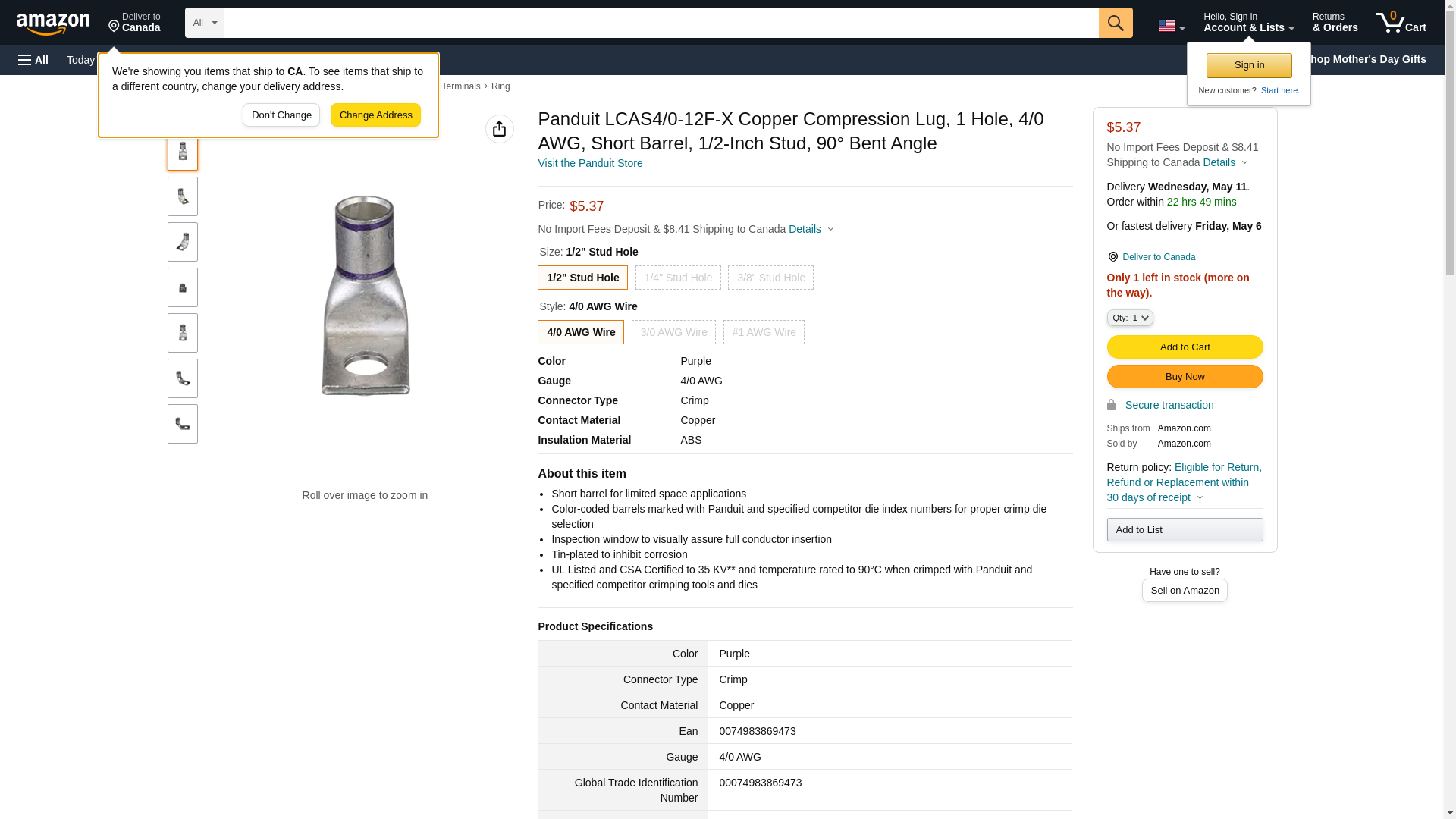Click the share icon on product image

pos(499,129)
